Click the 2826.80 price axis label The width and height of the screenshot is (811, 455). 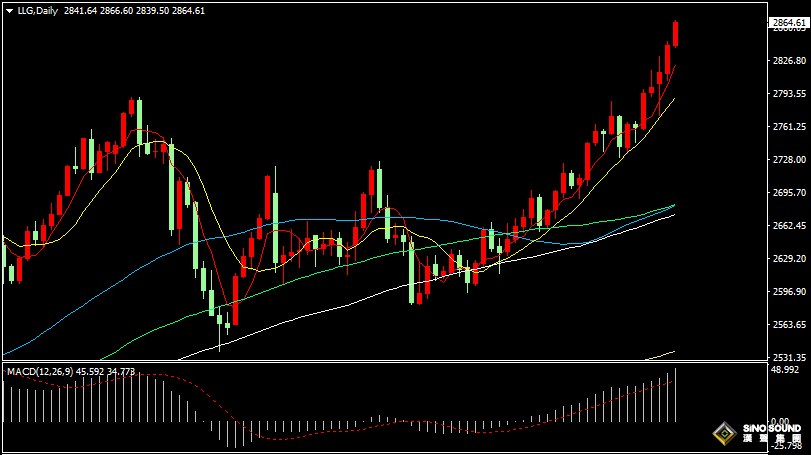coord(789,61)
